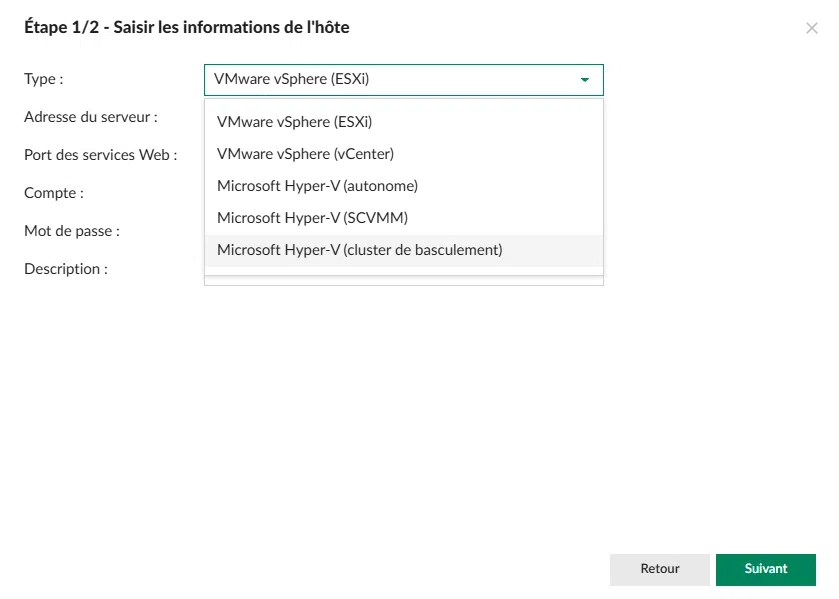Pick Microsoft Hyper-V (SCVMM) from list
The height and width of the screenshot is (599, 839).
pos(312,218)
